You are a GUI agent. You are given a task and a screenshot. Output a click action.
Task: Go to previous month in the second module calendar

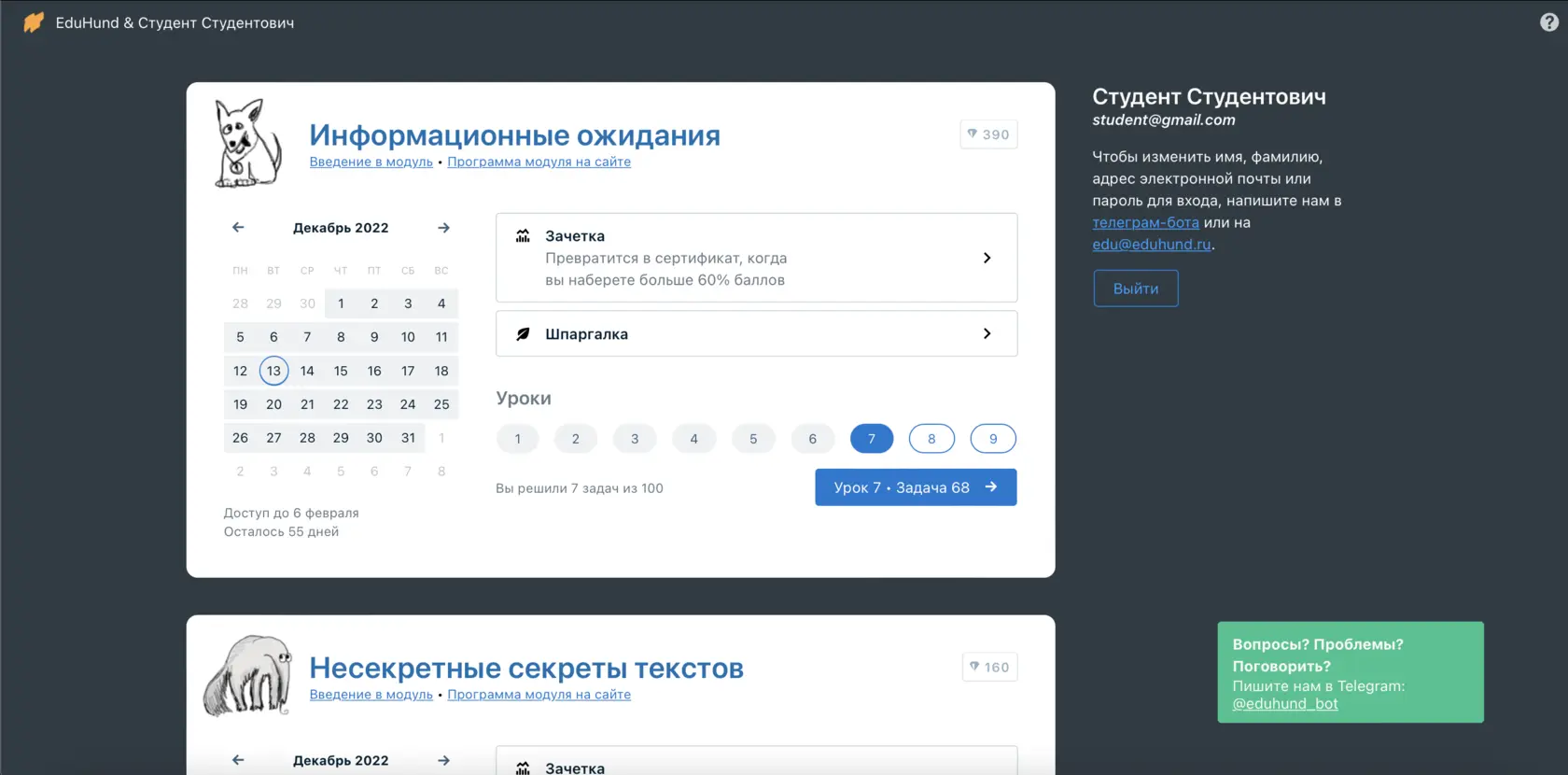coord(238,760)
